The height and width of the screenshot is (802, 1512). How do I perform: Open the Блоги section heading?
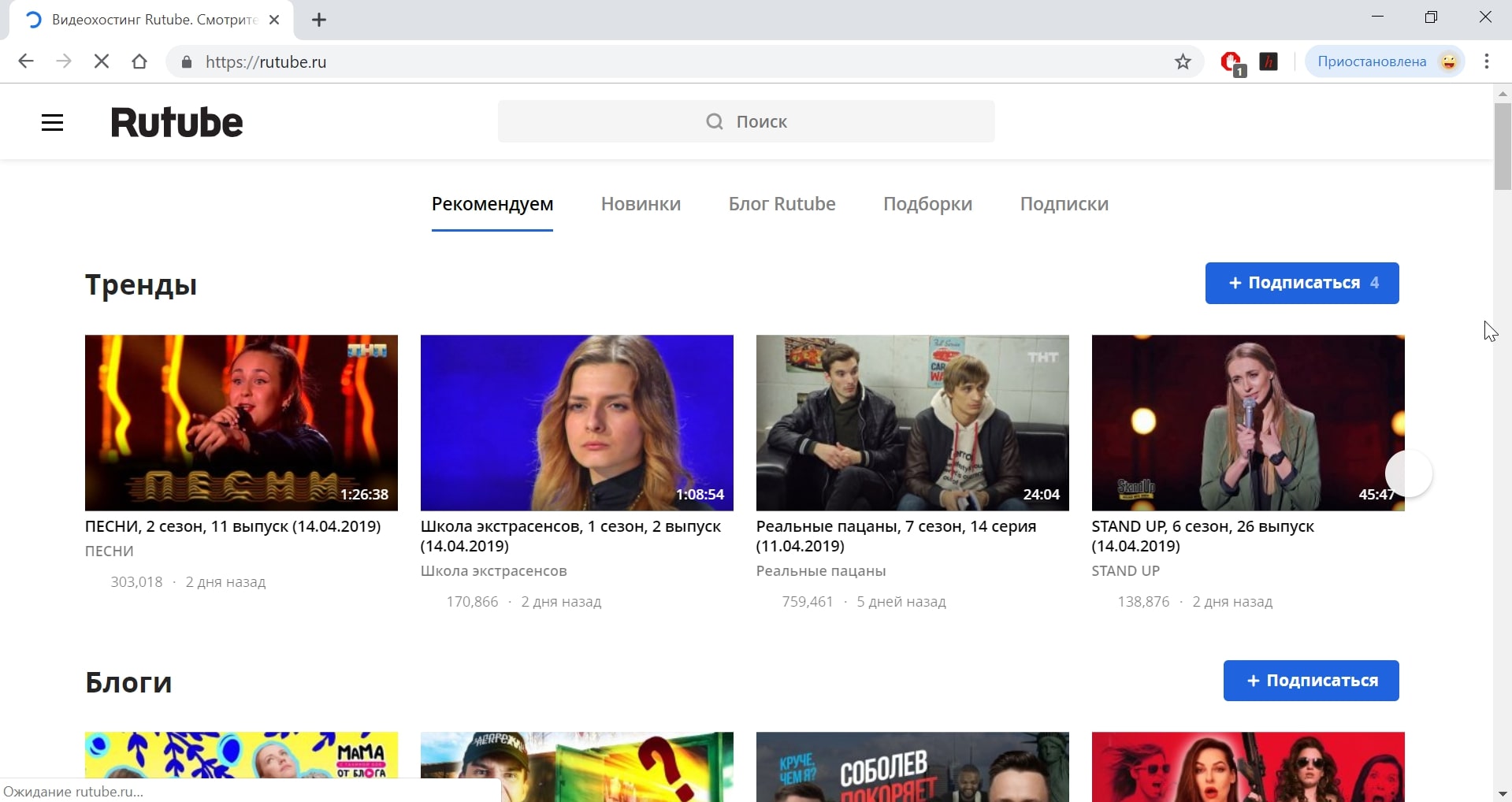click(128, 682)
